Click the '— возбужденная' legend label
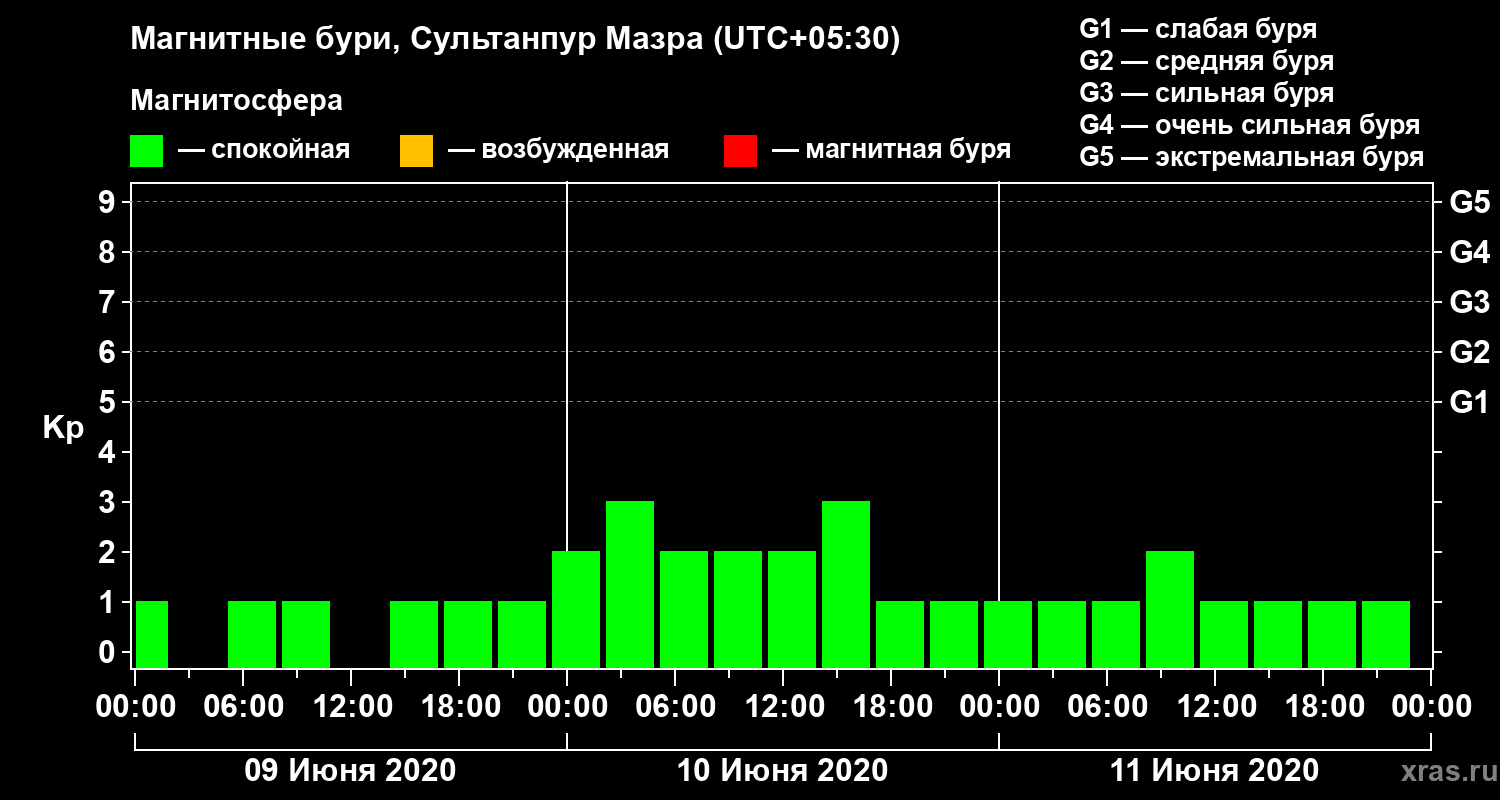 coord(558,150)
